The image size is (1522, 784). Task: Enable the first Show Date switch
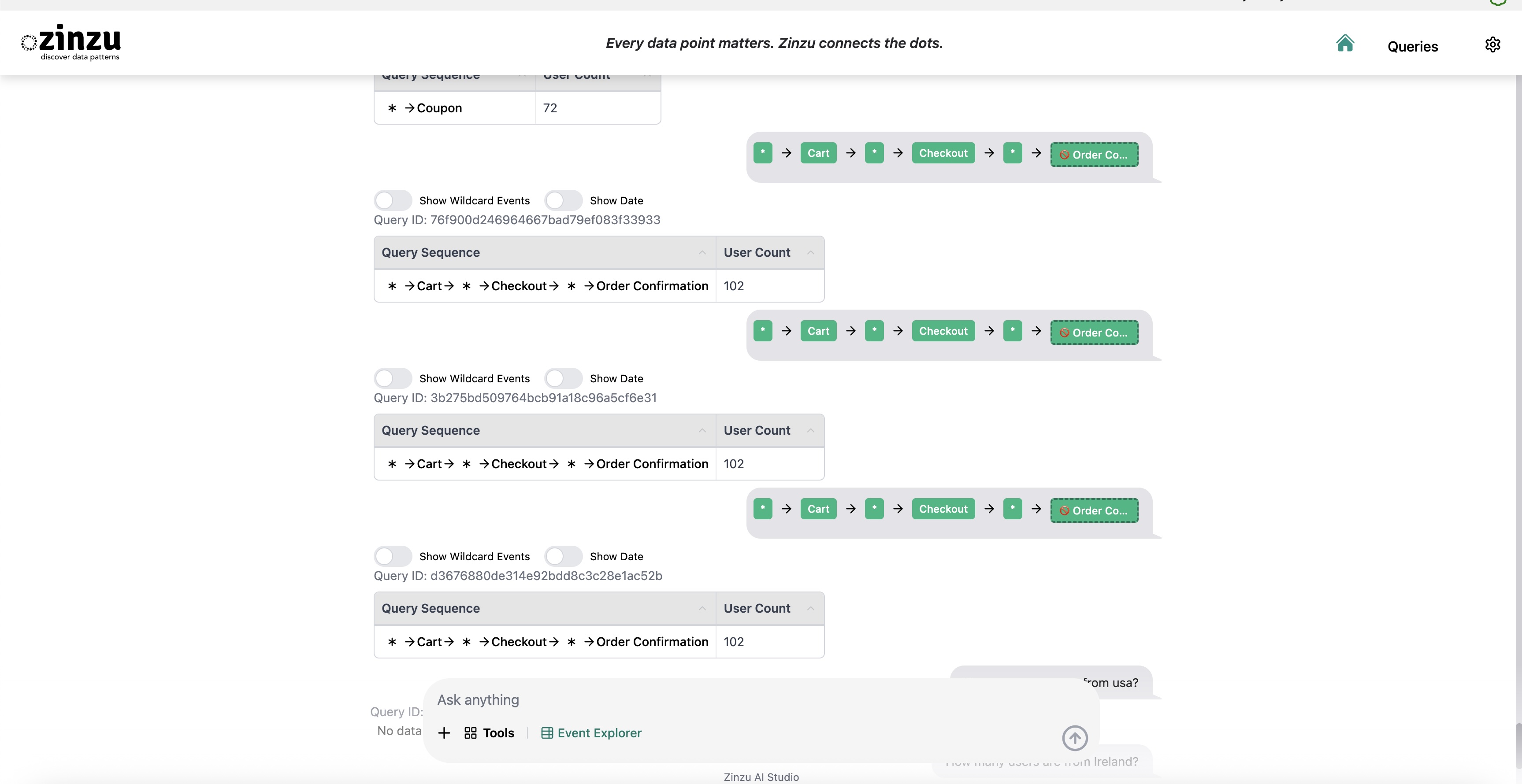(x=563, y=201)
